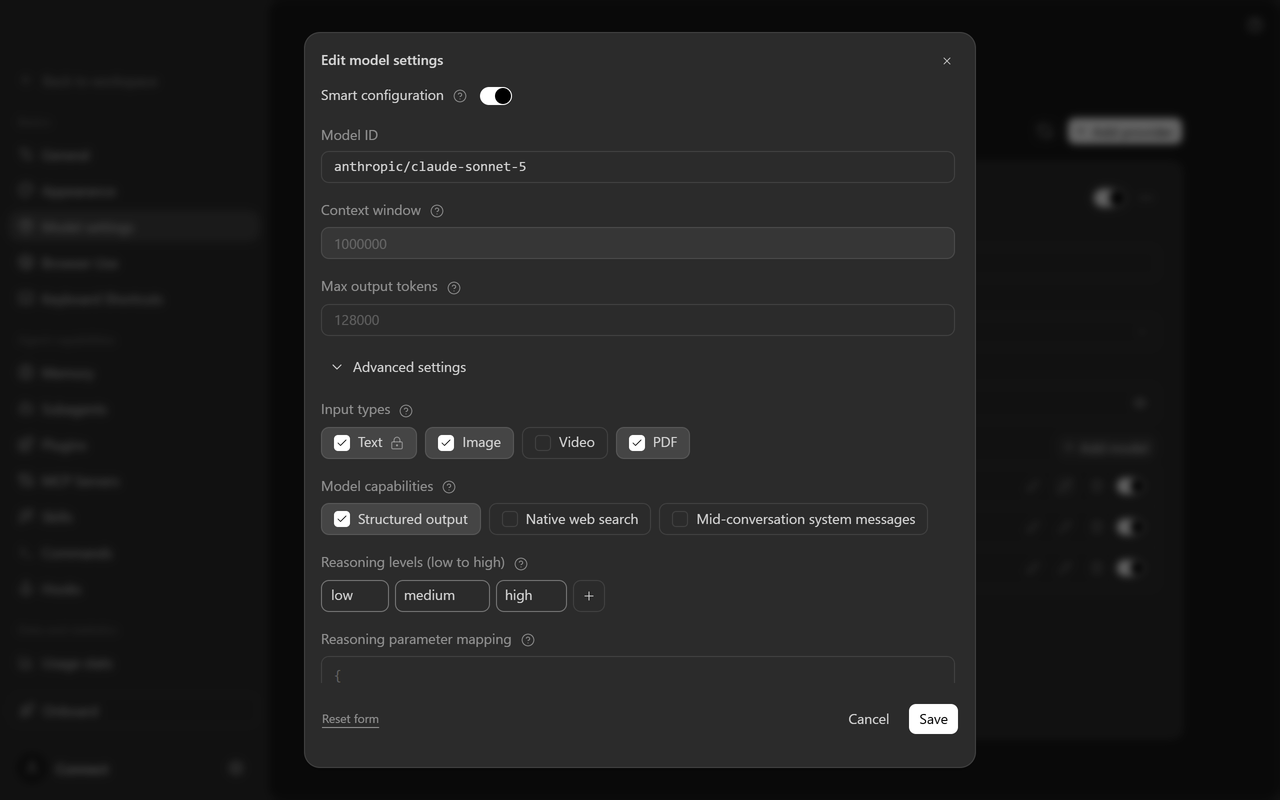This screenshot has height=800, width=1280.
Task: Click the Max output tokens help icon
Action: click(x=454, y=288)
